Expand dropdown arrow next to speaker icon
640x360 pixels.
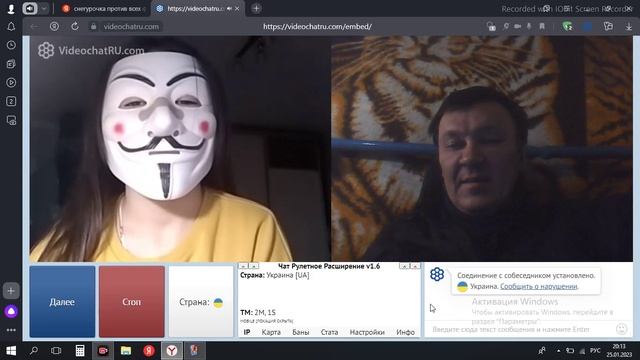coord(44,8)
